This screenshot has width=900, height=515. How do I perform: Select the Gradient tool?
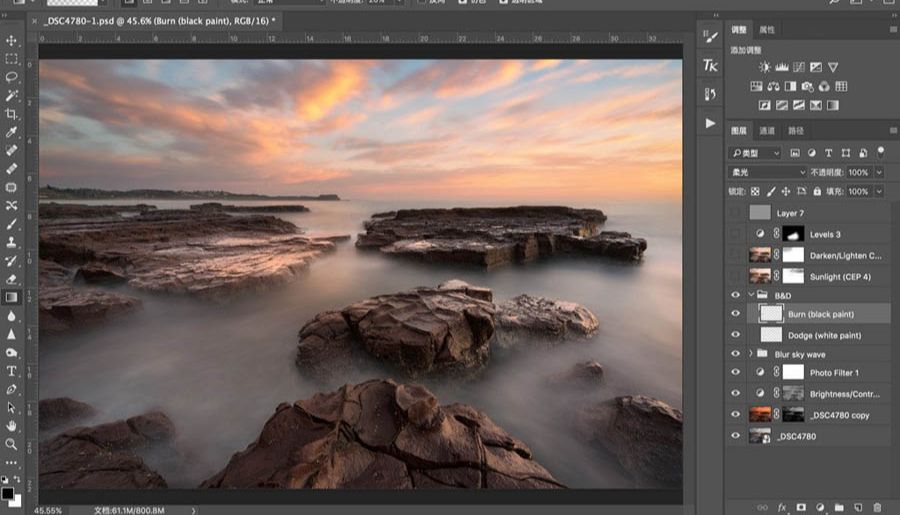(11, 297)
